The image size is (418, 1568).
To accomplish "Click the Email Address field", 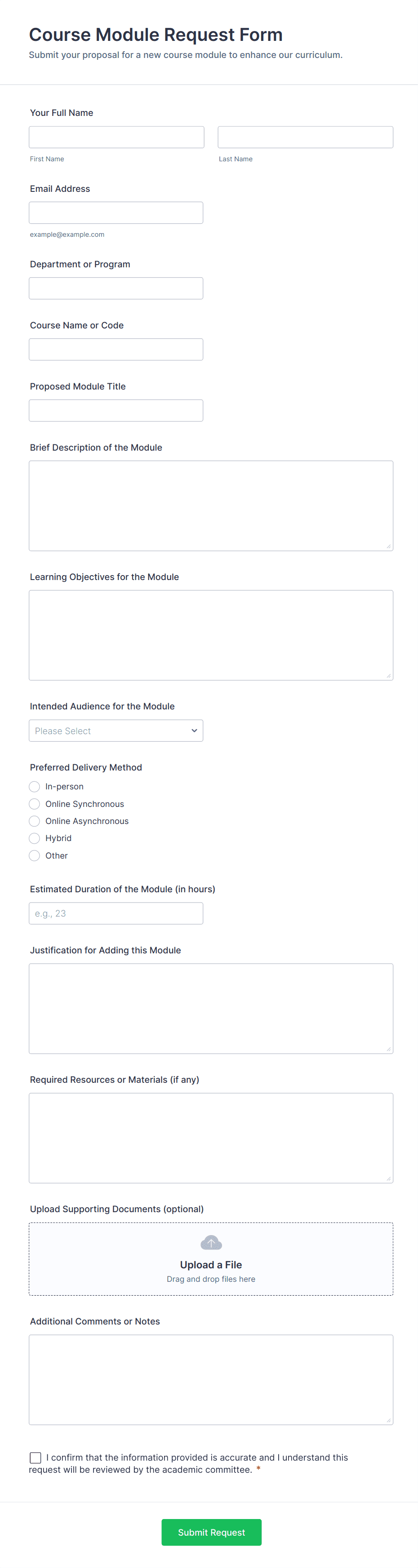I will [x=116, y=213].
